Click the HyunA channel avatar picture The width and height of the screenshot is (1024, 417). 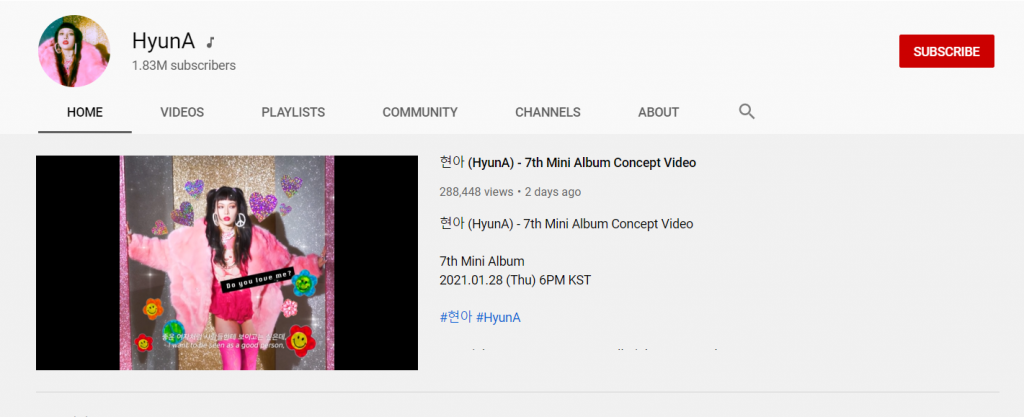point(74,51)
